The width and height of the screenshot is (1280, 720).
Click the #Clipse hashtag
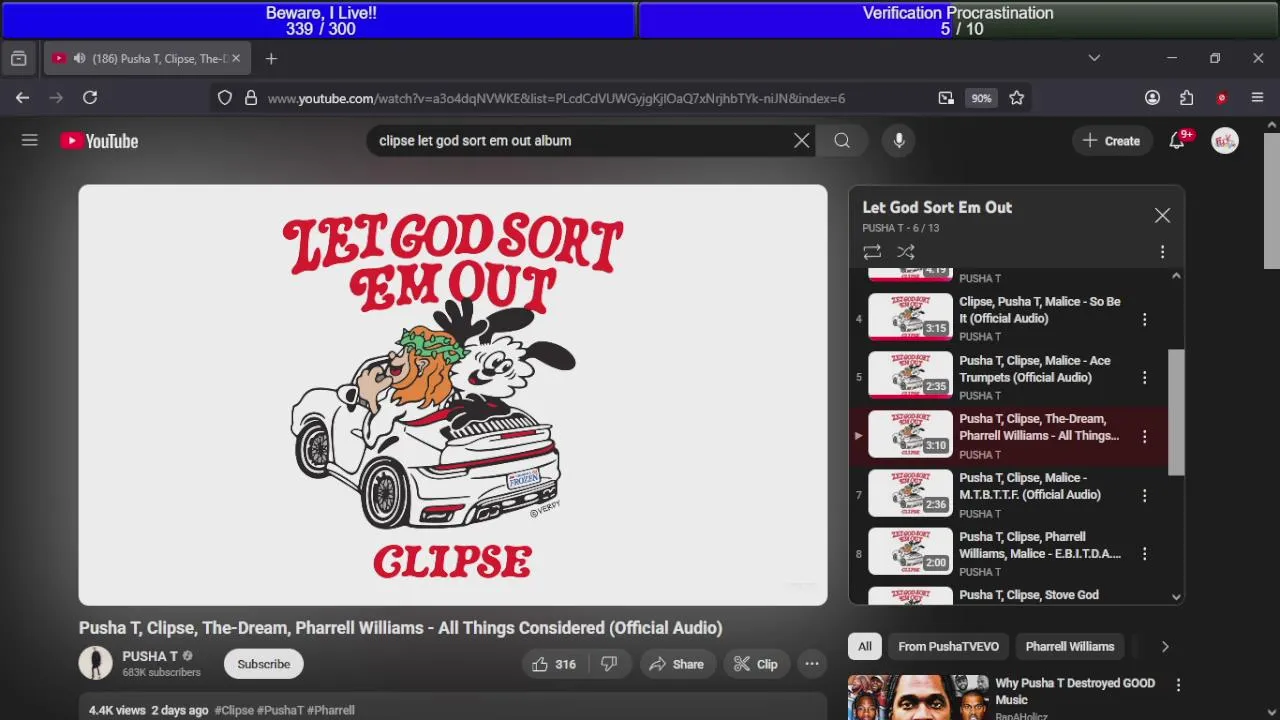click(234, 711)
